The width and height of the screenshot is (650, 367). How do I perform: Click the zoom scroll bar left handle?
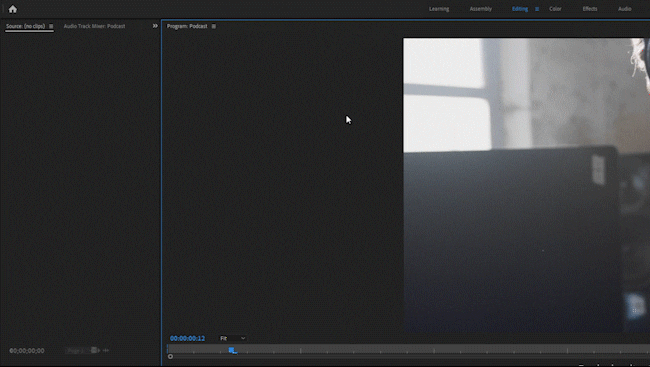(x=170, y=357)
